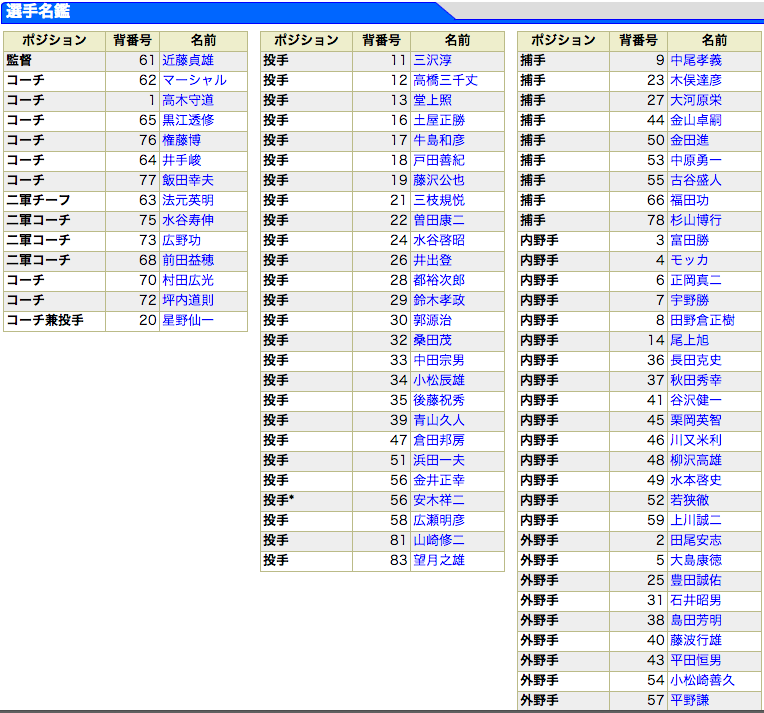Click the 杉山博行 link

coord(696,220)
